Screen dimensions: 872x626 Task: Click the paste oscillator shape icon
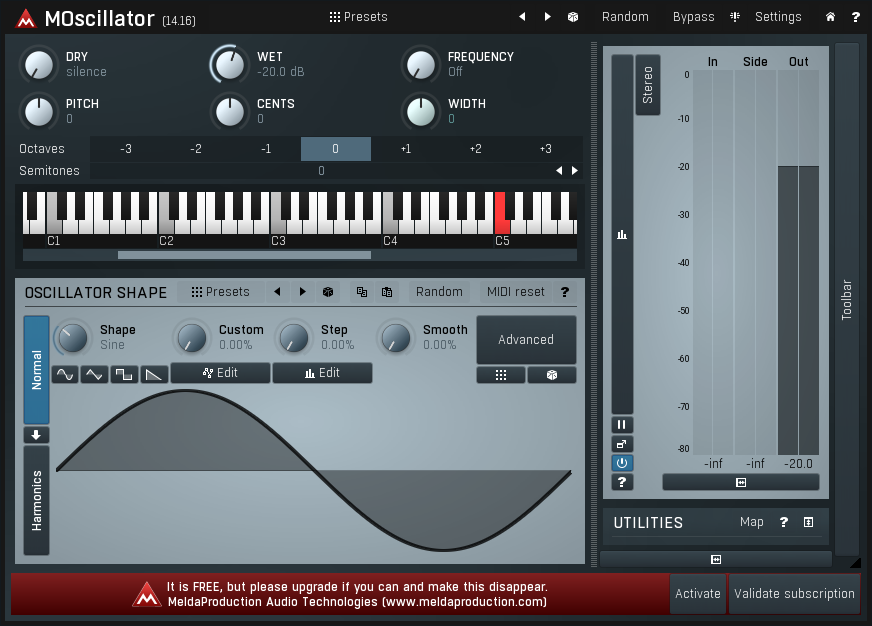386,292
